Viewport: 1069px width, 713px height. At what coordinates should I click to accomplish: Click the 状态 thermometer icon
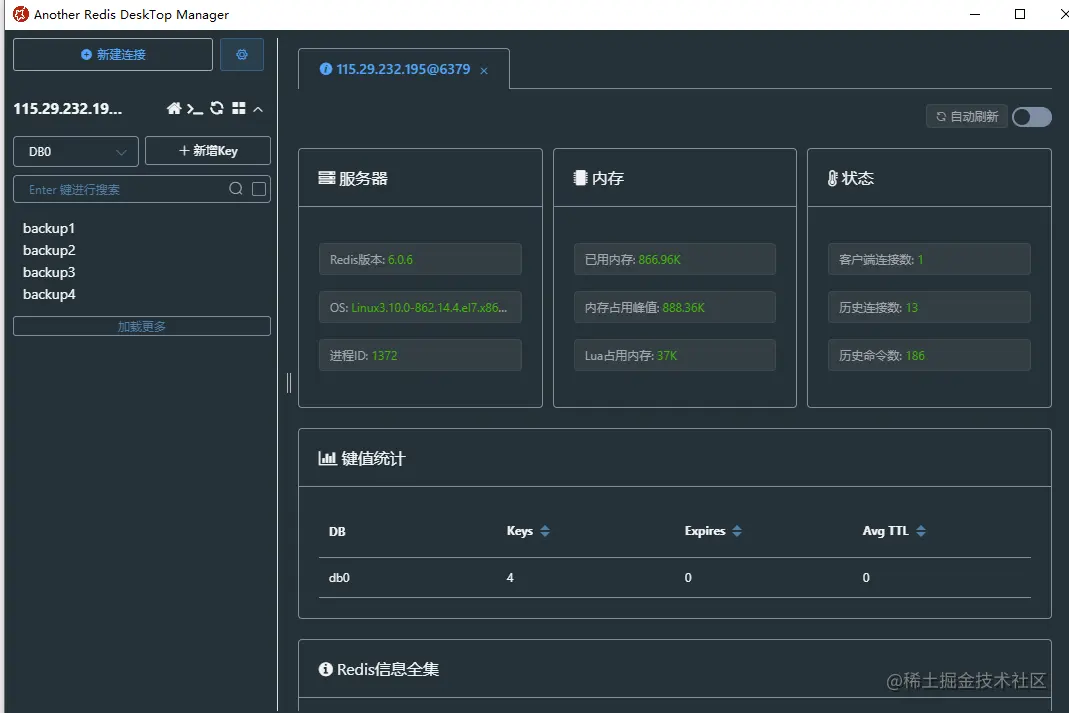coord(832,178)
